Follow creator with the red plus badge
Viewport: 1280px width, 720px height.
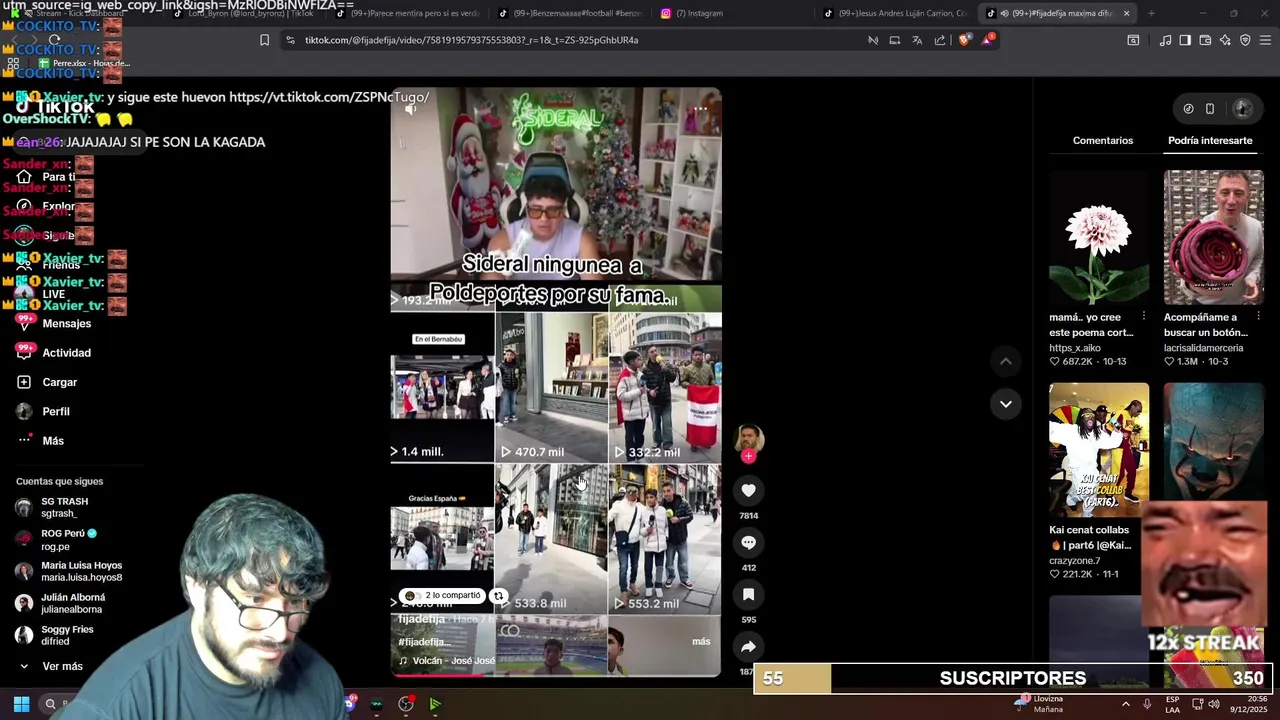(748, 456)
